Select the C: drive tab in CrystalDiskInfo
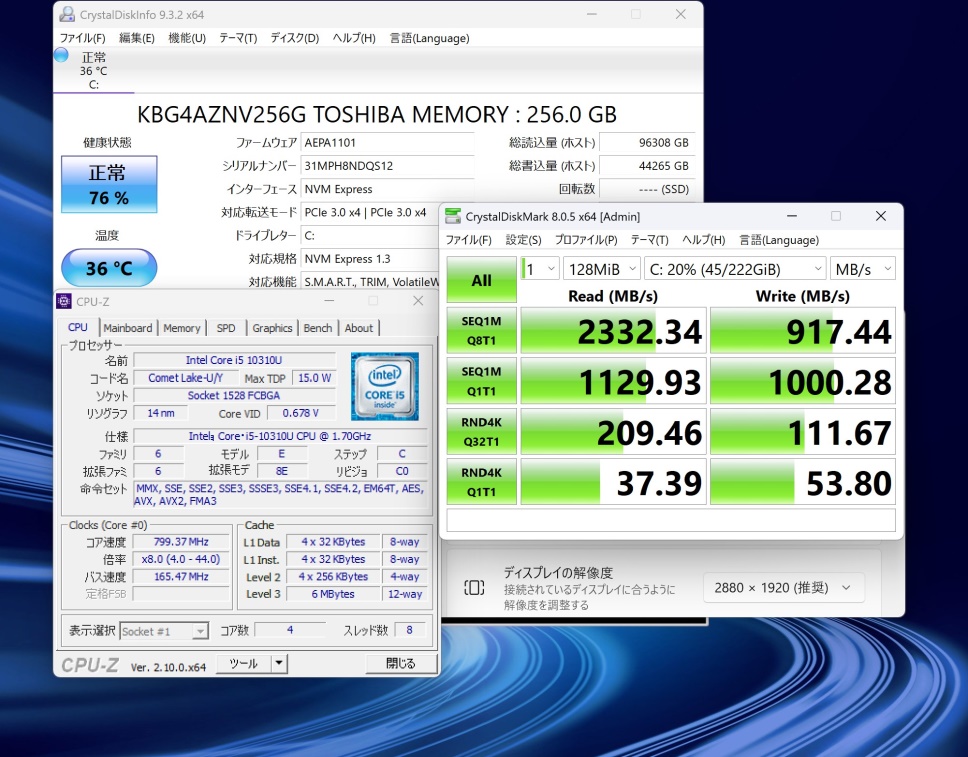Image resolution: width=968 pixels, height=757 pixels. (x=94, y=71)
